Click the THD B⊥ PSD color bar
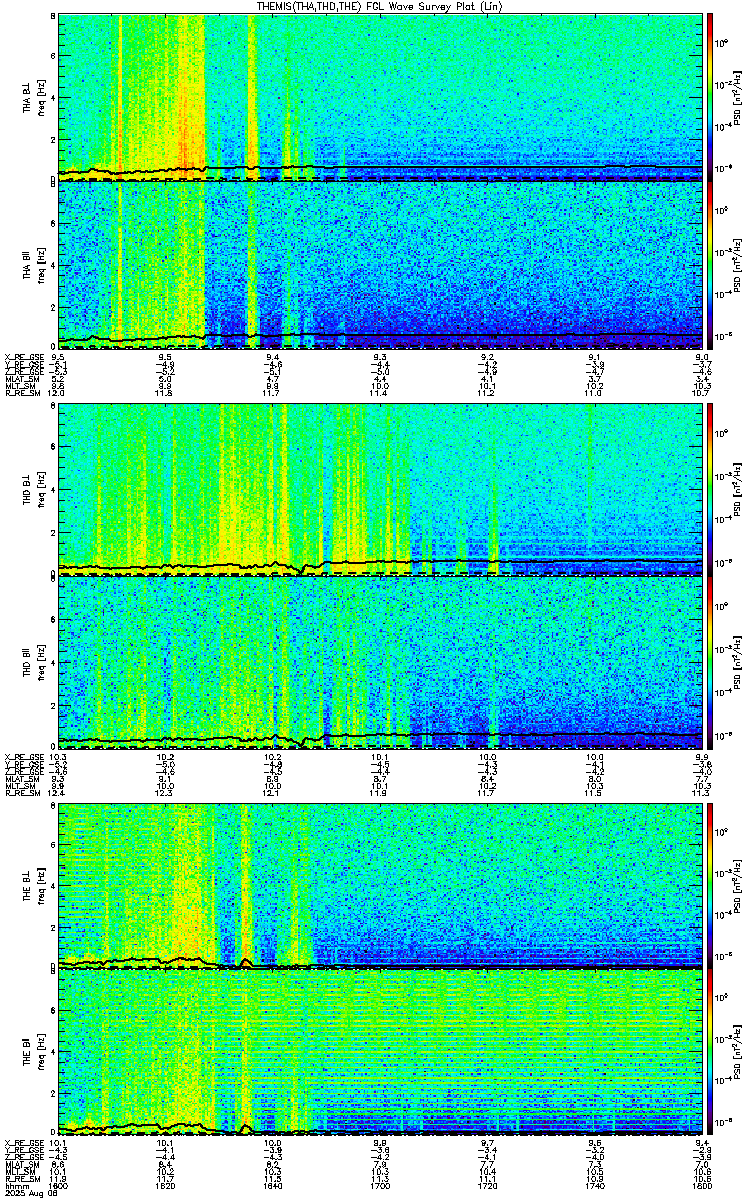This screenshot has width=750, height=1200. click(711, 488)
